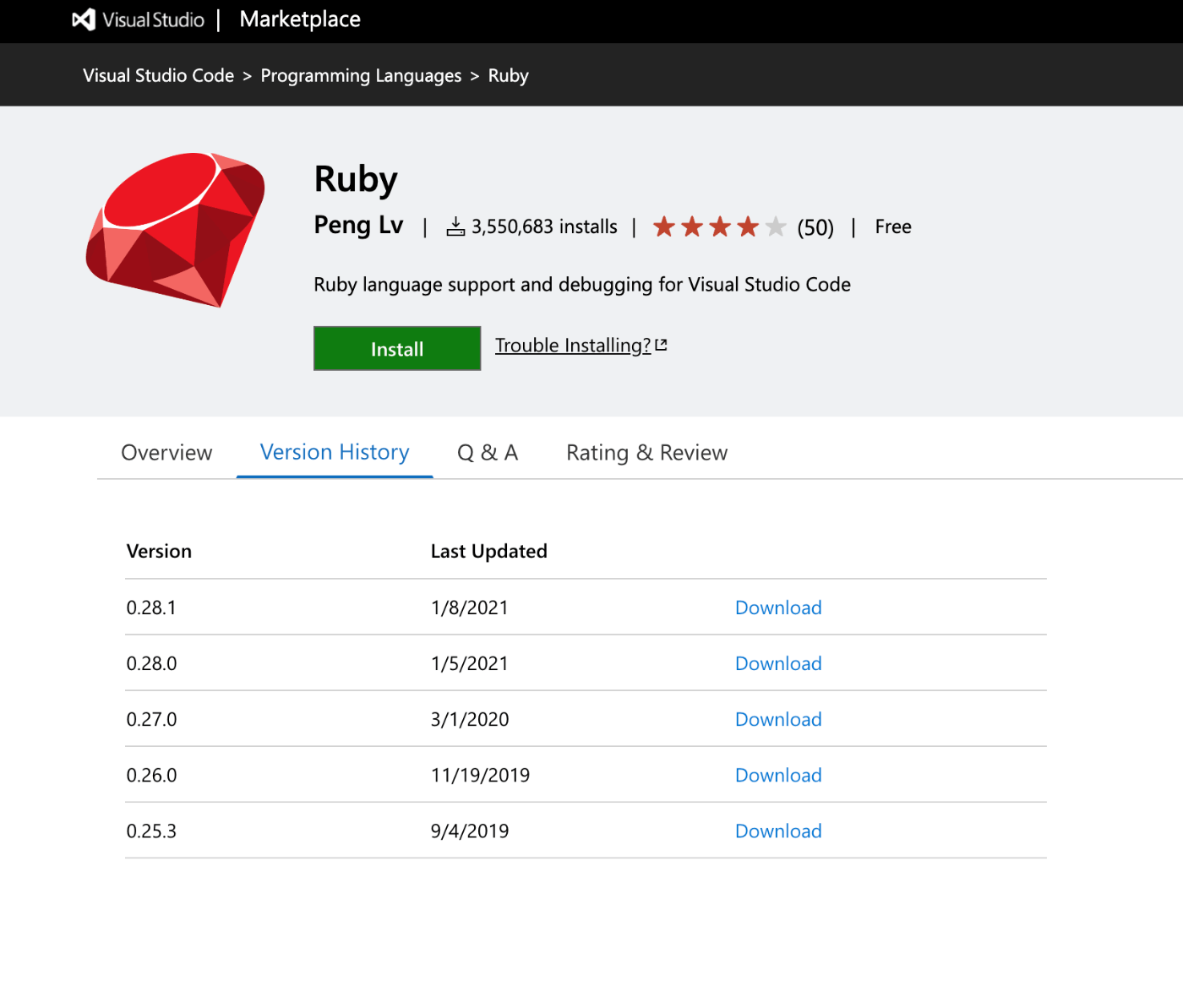Screen dimensions: 1183x1008
Task: Switch to Rating & Review tab
Action: click(646, 452)
